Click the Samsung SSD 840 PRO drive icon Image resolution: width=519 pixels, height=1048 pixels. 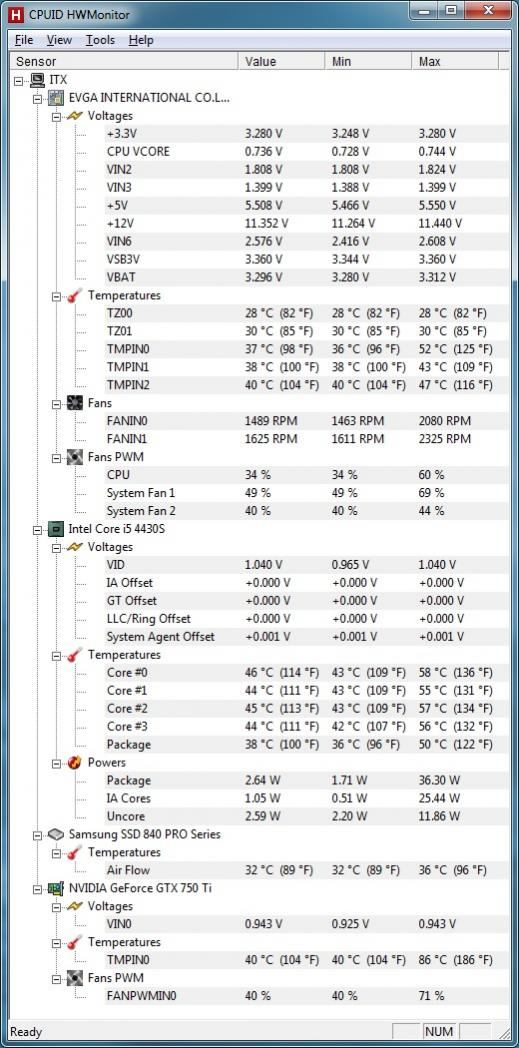[56, 834]
